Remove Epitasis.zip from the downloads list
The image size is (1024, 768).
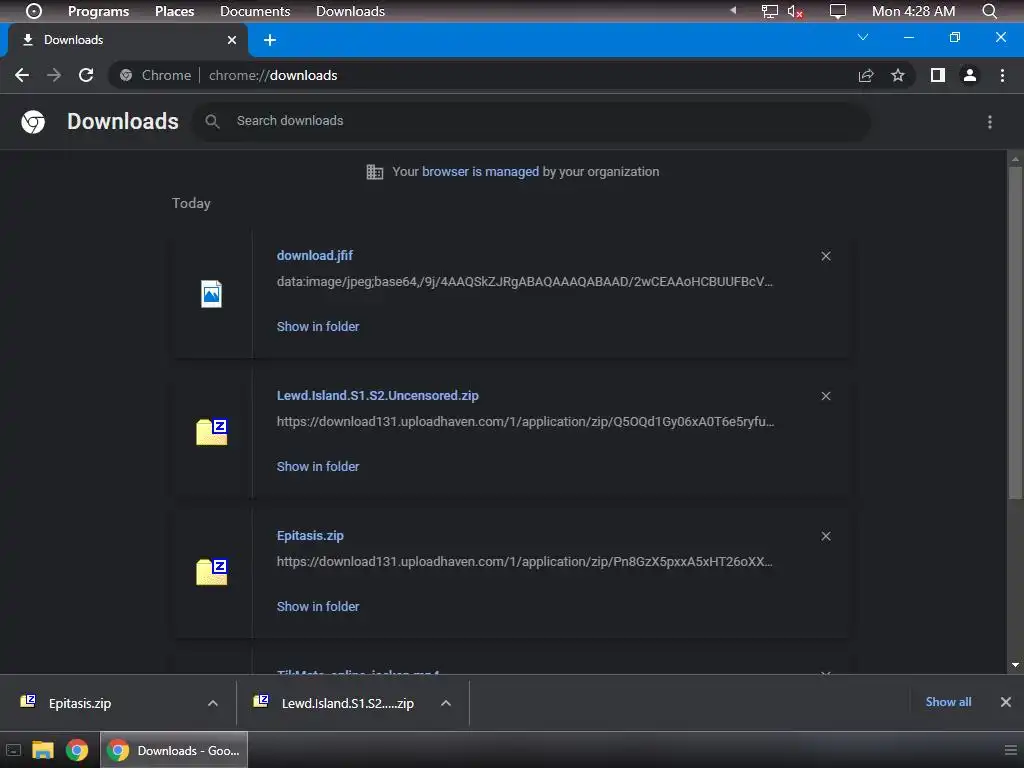pyautogui.click(x=826, y=536)
